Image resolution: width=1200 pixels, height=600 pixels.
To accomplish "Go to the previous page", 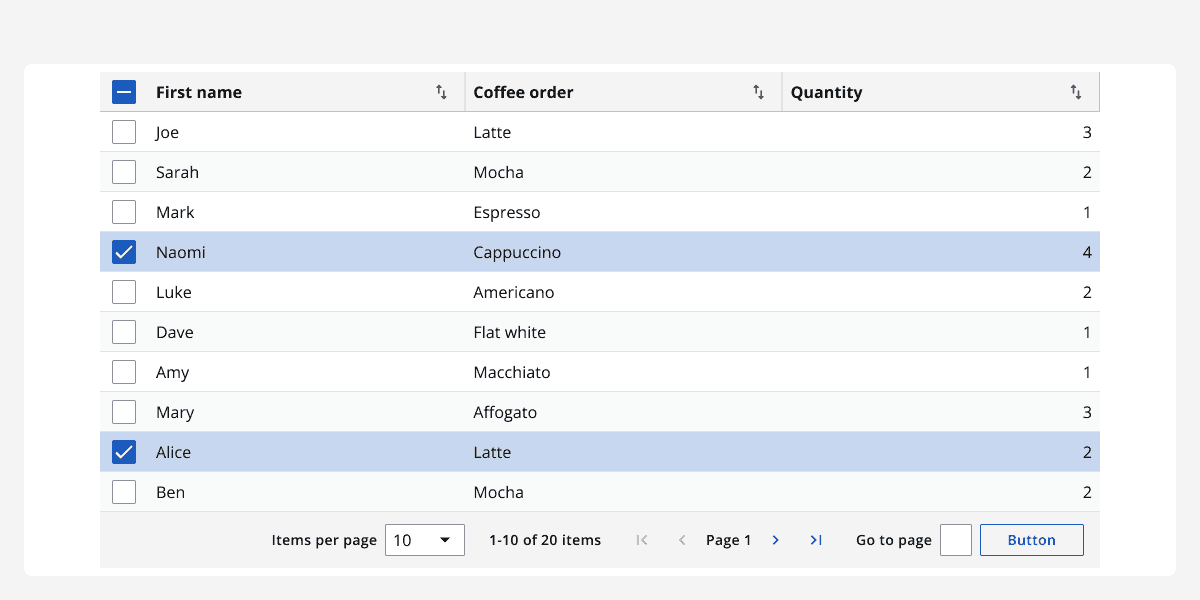I will (x=682, y=540).
